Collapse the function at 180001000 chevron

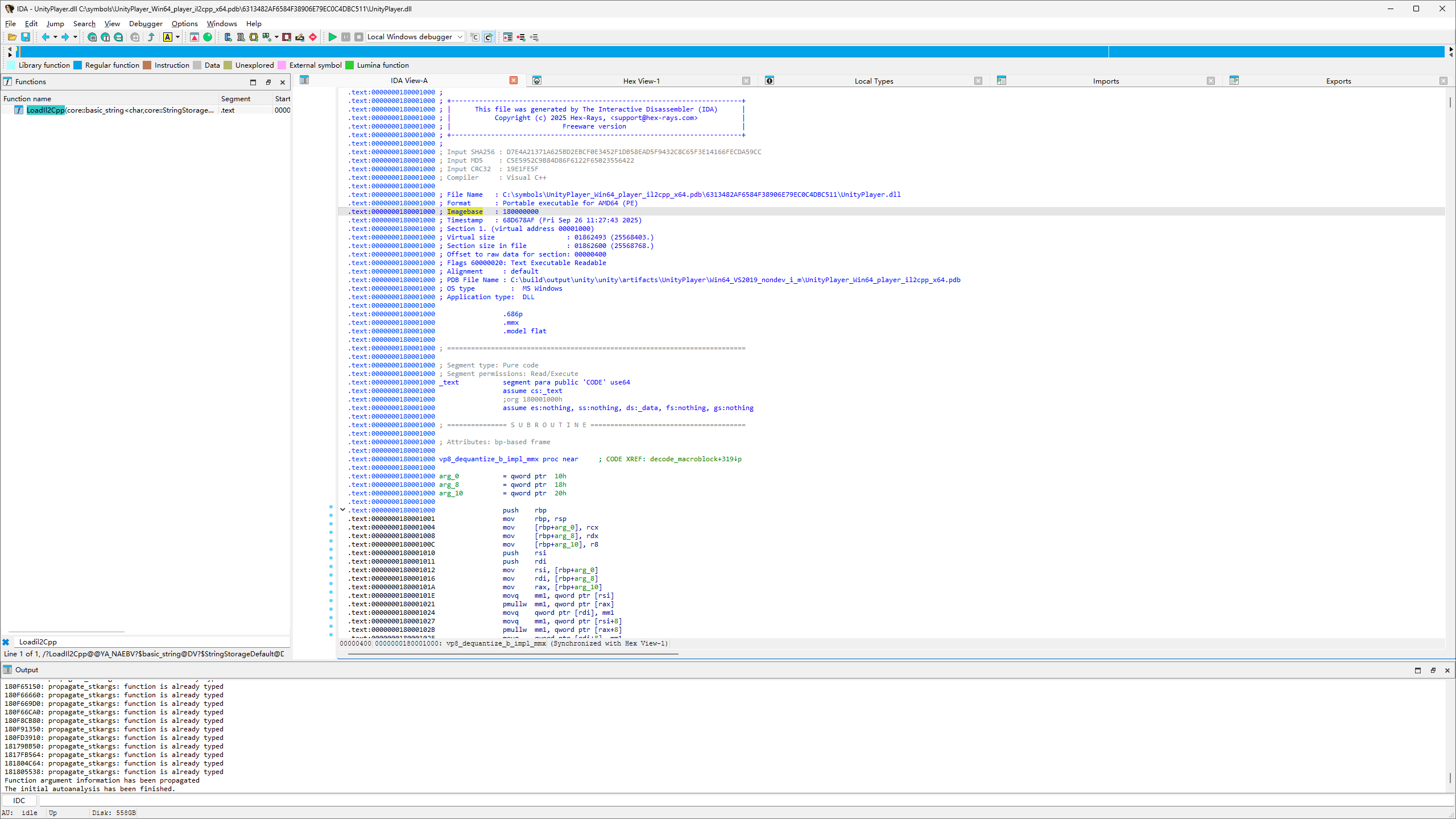point(342,510)
